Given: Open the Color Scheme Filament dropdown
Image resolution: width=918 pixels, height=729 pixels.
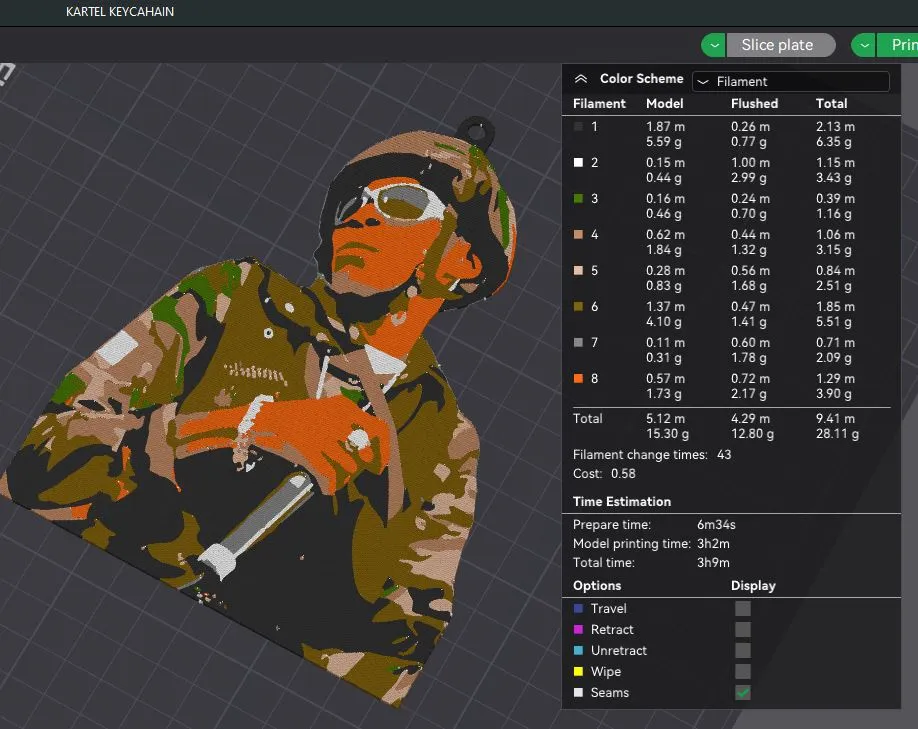Looking at the screenshot, I should pos(790,81).
